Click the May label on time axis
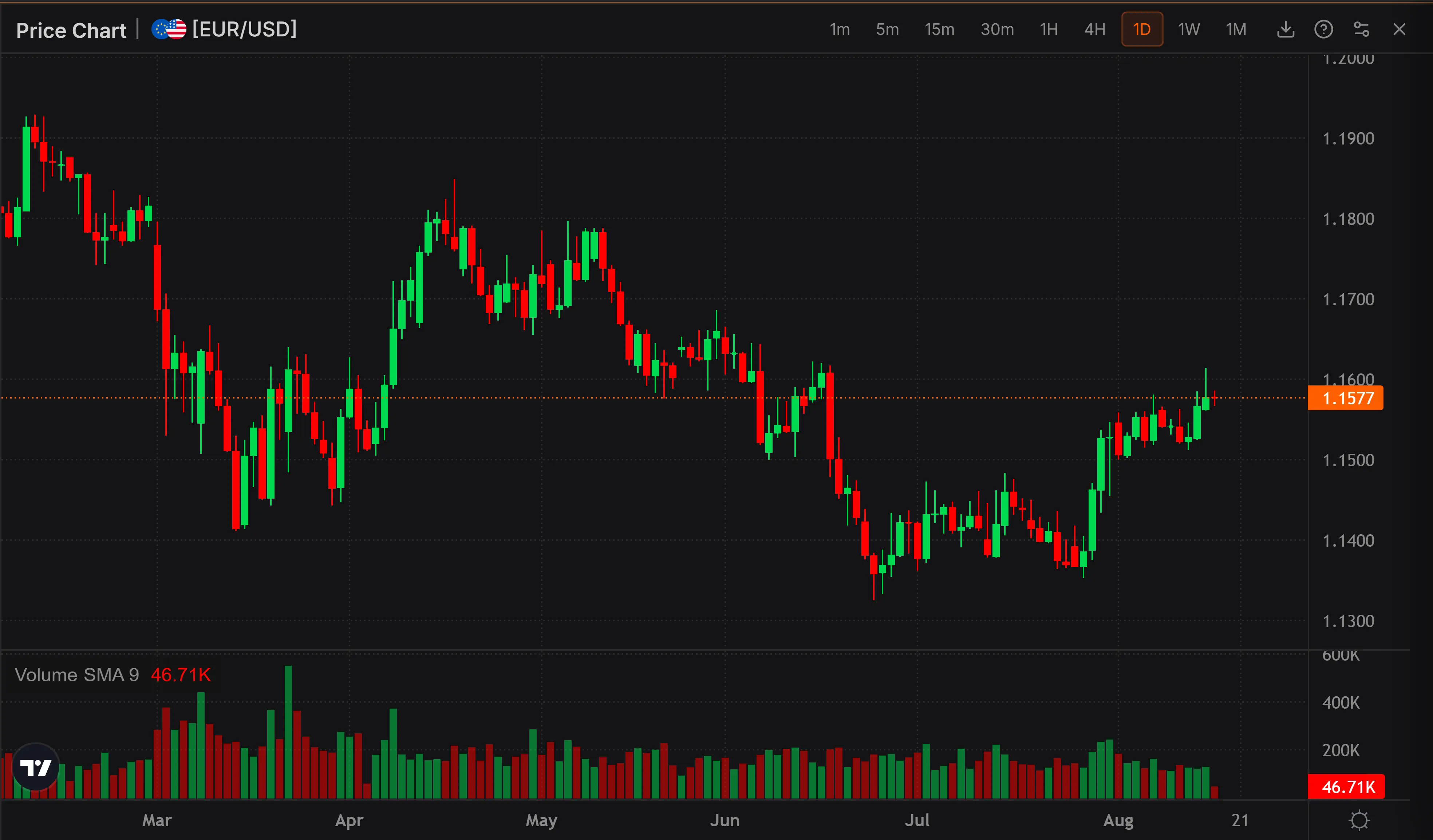The height and width of the screenshot is (840, 1433). pyautogui.click(x=541, y=820)
